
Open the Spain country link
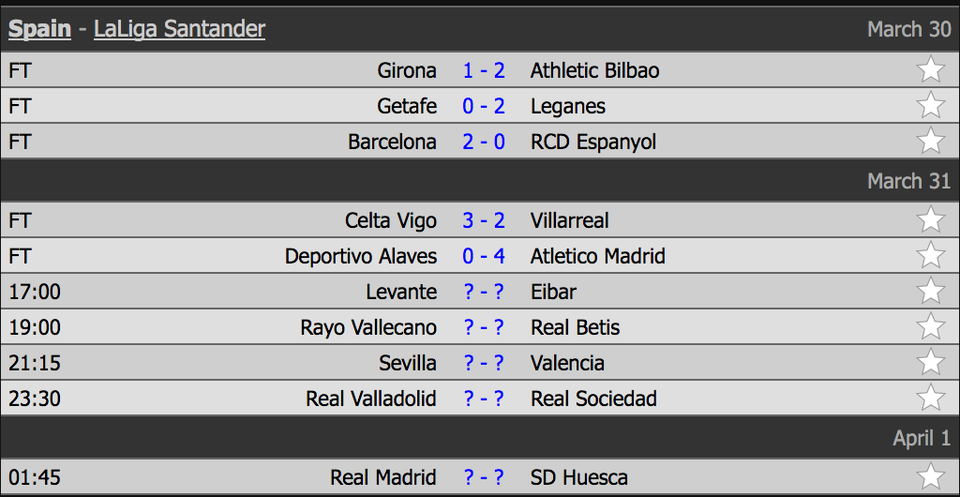40,29
